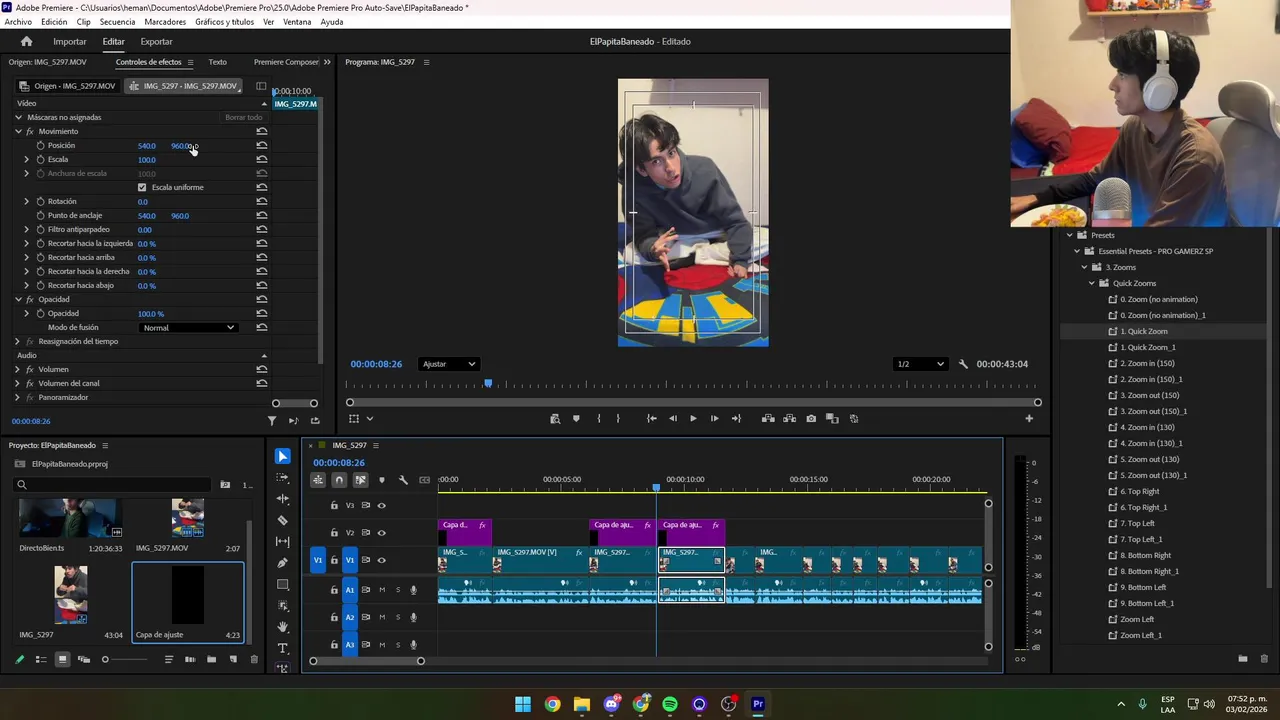Enable voice-over record on A3

(x=413, y=645)
